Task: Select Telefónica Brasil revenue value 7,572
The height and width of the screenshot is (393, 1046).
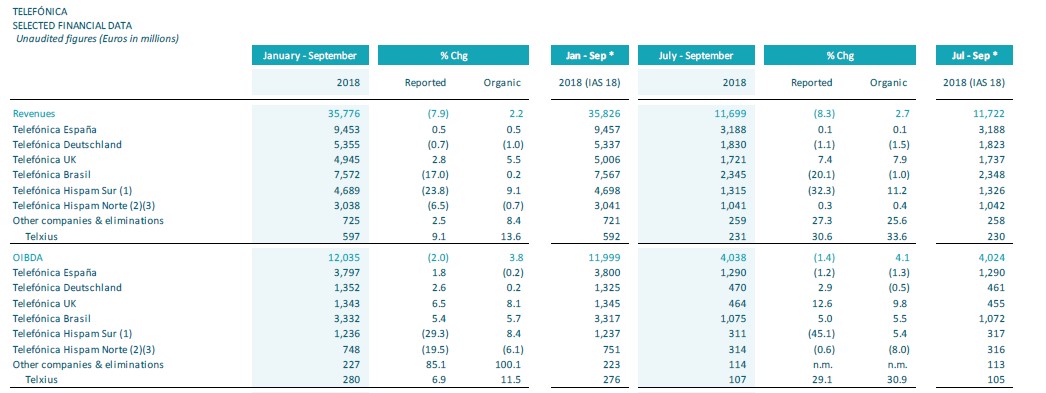Action: click(347, 175)
